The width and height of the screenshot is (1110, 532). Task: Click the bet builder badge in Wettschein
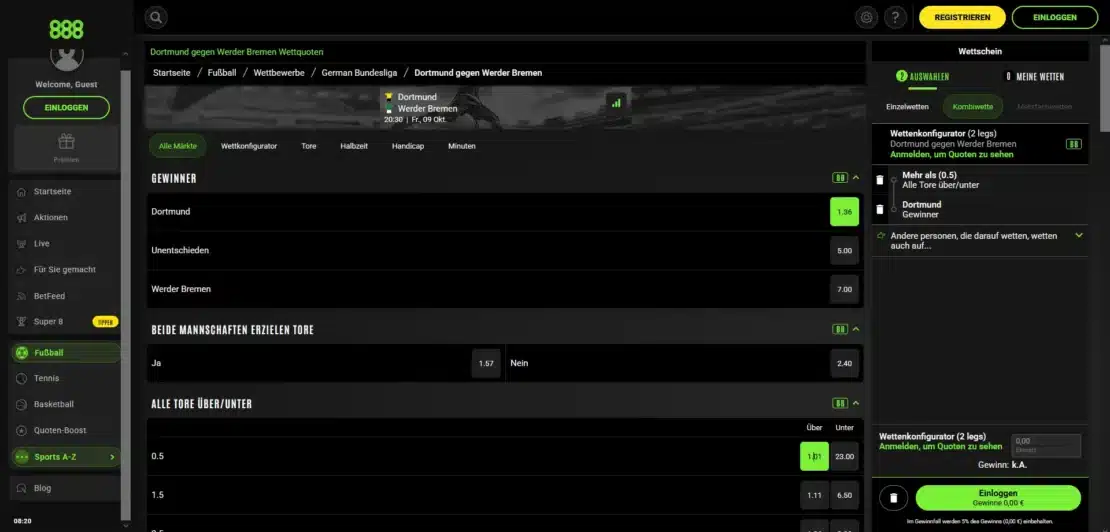1074,144
